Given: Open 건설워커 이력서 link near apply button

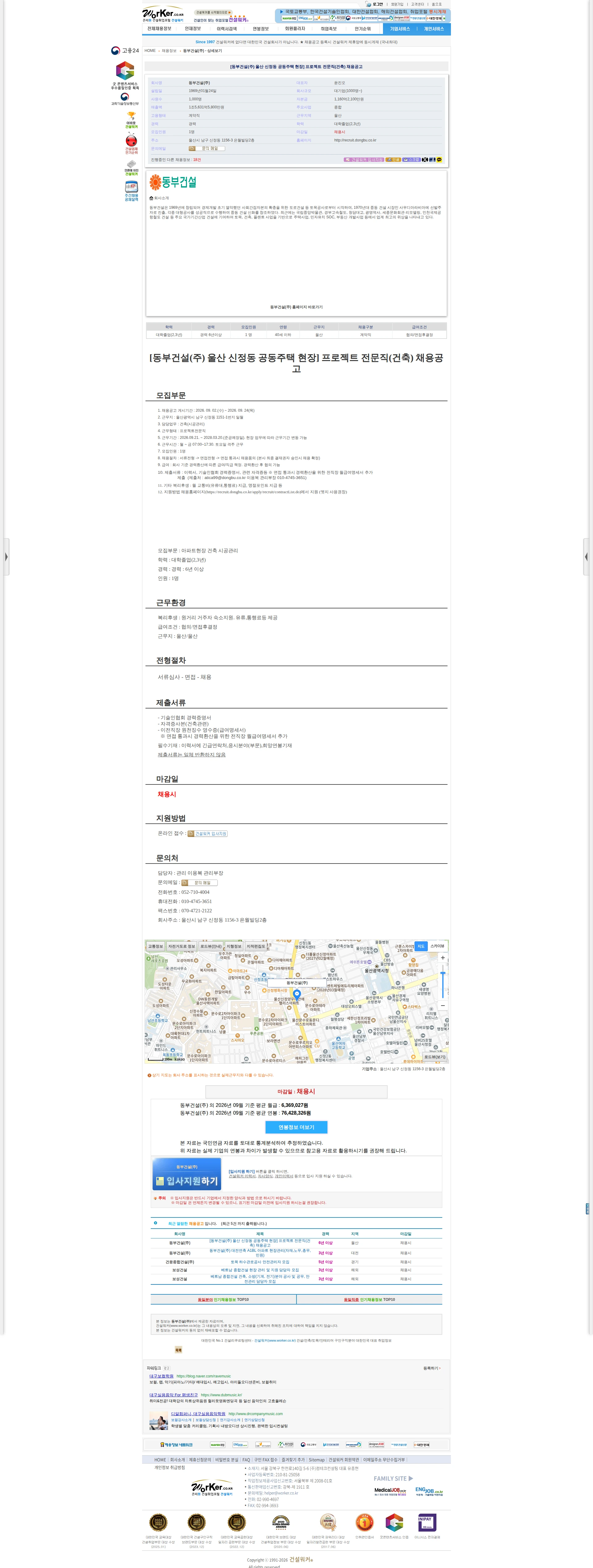Looking at the screenshot, I should pos(242,1176).
